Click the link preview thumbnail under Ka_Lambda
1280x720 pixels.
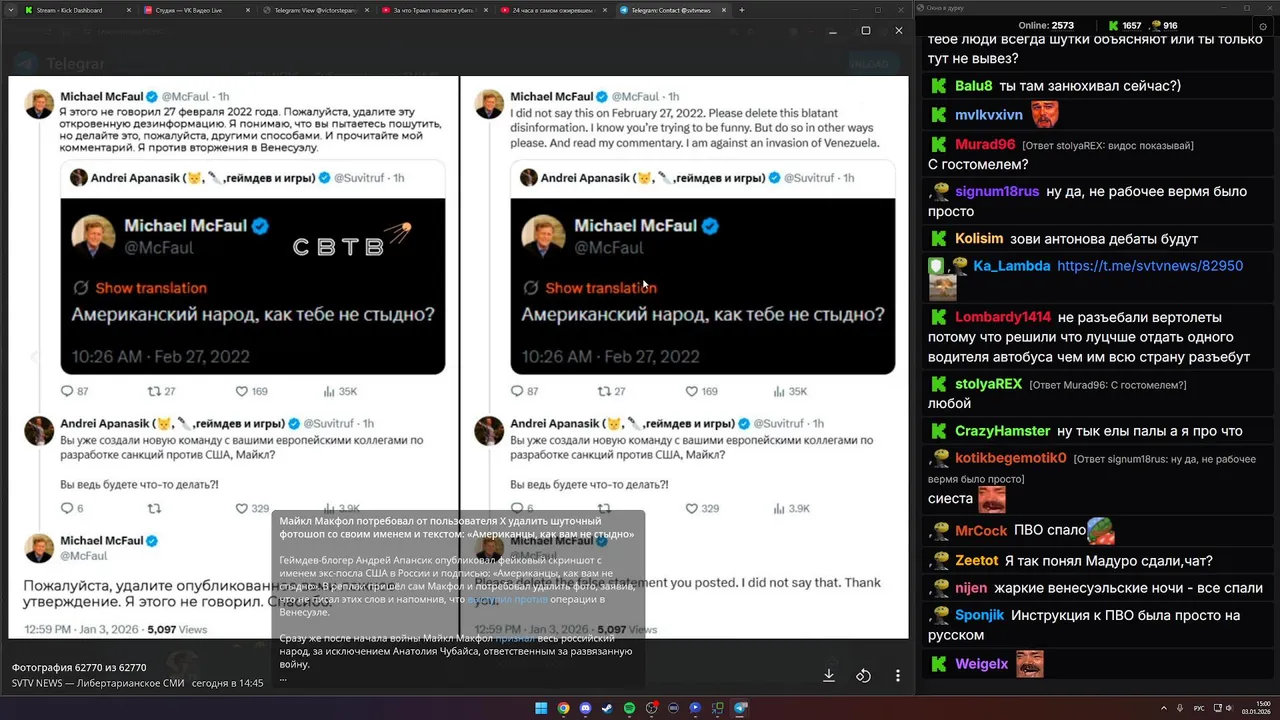pos(943,288)
